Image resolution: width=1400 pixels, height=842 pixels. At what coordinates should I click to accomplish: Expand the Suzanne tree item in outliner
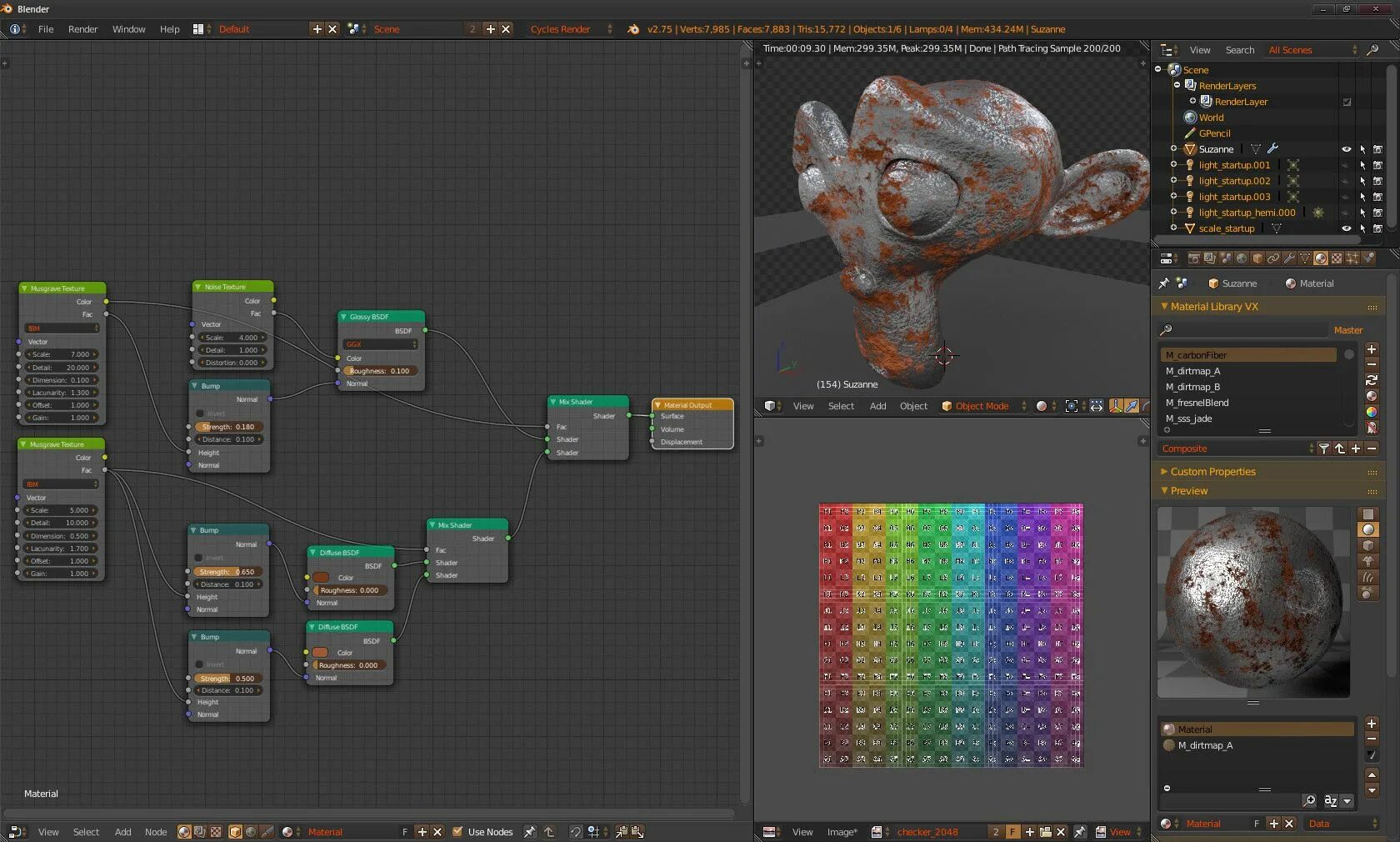(x=1173, y=149)
